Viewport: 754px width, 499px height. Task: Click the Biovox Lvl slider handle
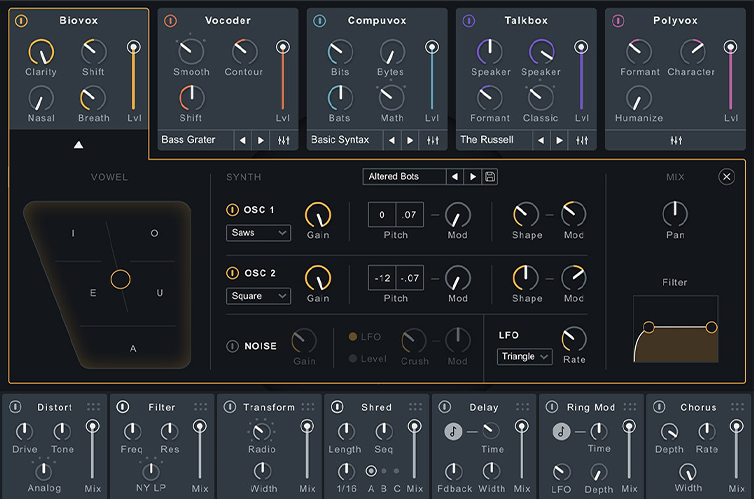(134, 47)
